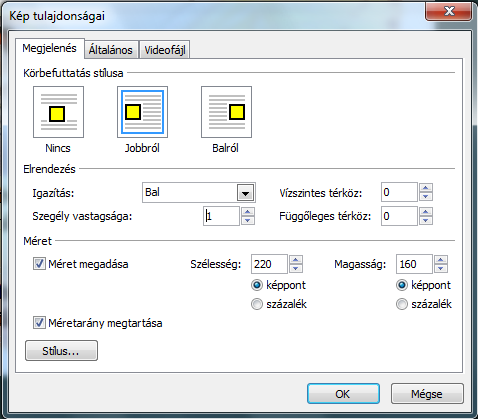Screen dimensions: 478x419
Task: Pick the Balról wrapping style icon
Action: (226, 112)
